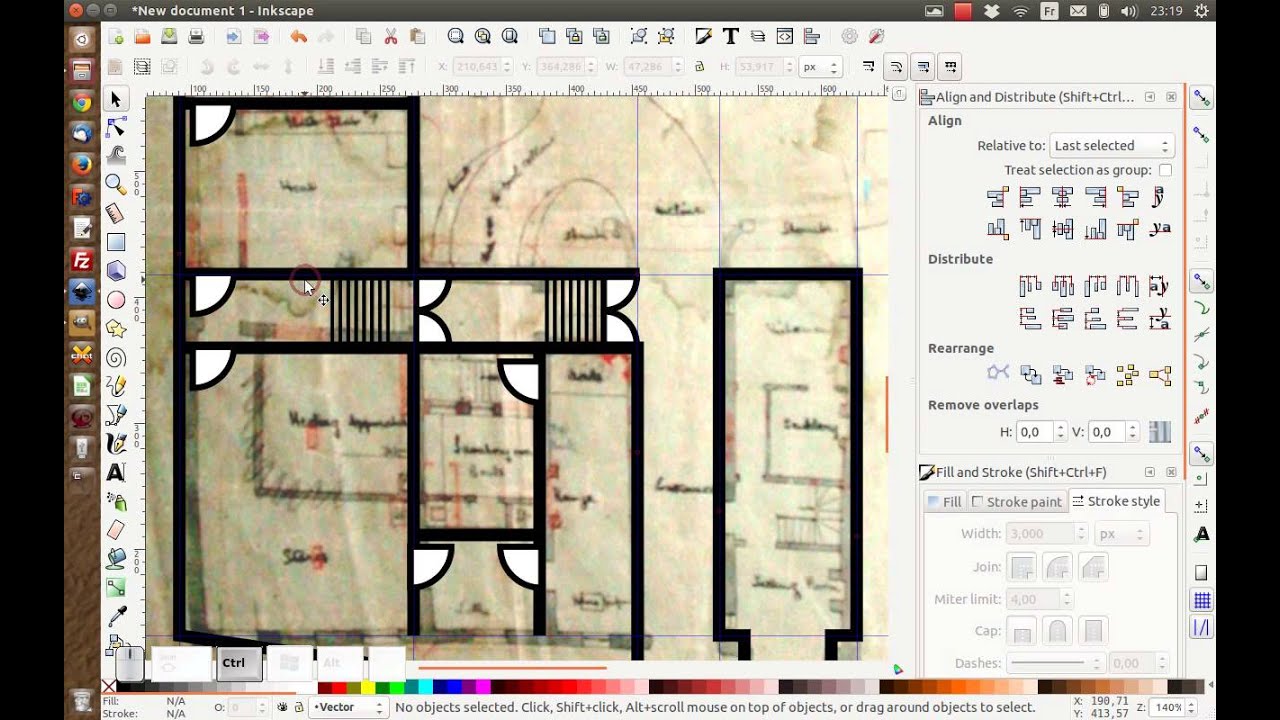Click the New document icon
Viewport: 1280px width, 720px height.
tap(116, 37)
